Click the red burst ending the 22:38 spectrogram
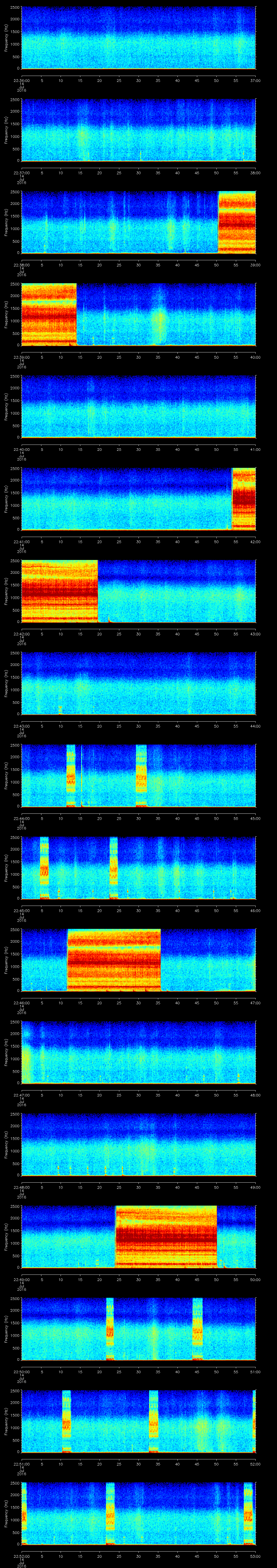The width and height of the screenshot is (277, 1568). (236, 222)
